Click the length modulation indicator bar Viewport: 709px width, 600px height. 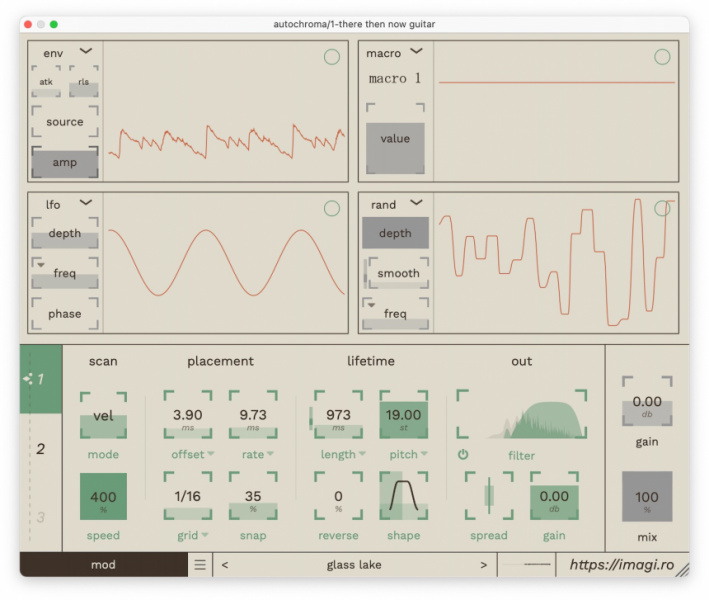click(x=311, y=419)
